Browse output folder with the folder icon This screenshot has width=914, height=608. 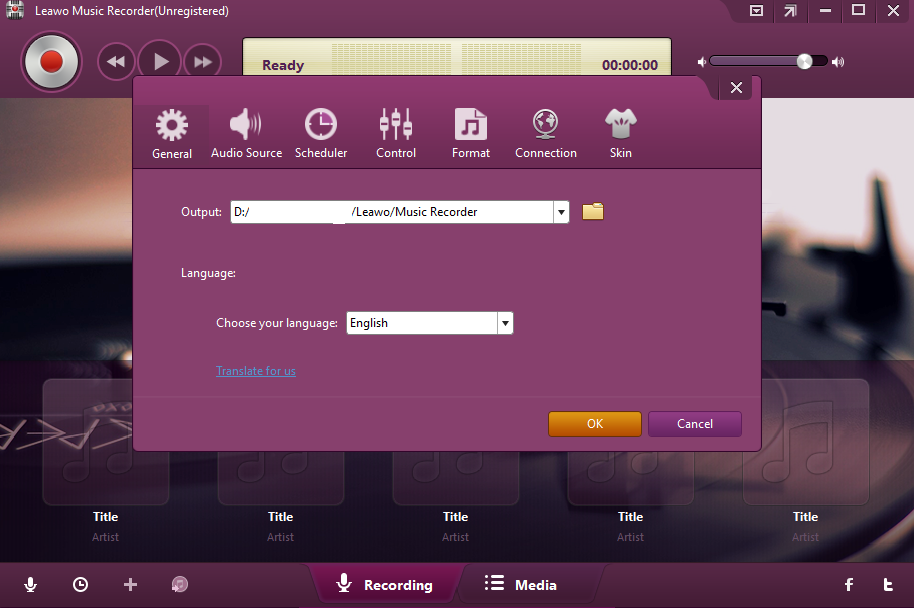tap(593, 211)
